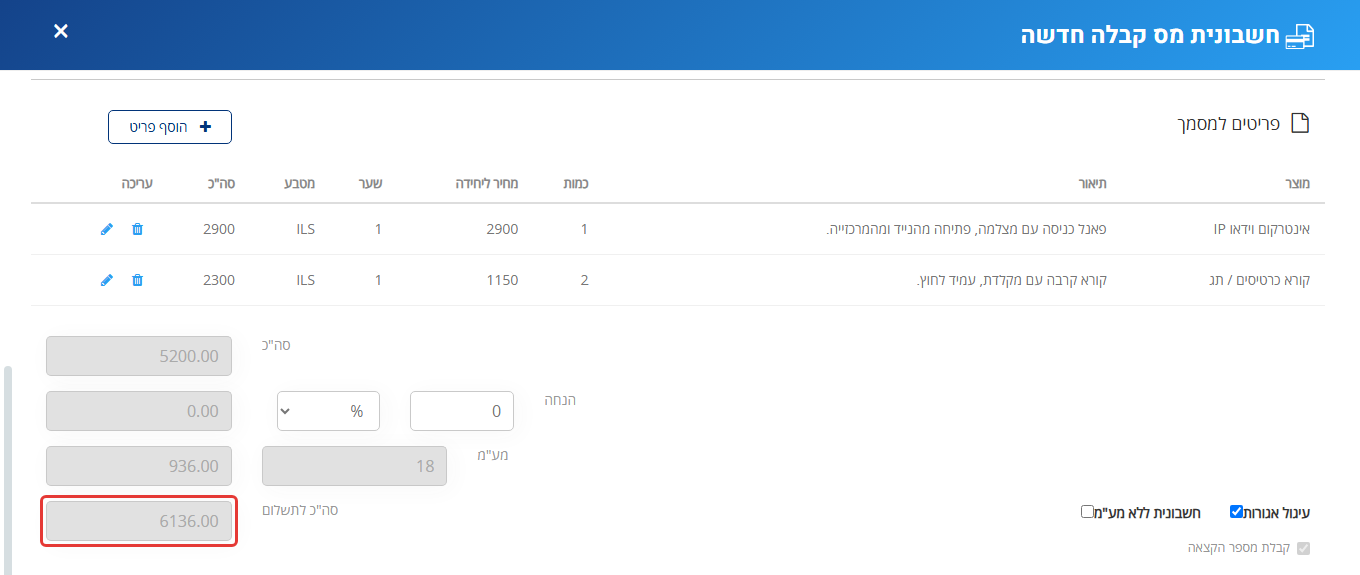Click the description starting with קורא קרבה עם מקלדת
The height and width of the screenshot is (575, 1360).
pos(1012,280)
